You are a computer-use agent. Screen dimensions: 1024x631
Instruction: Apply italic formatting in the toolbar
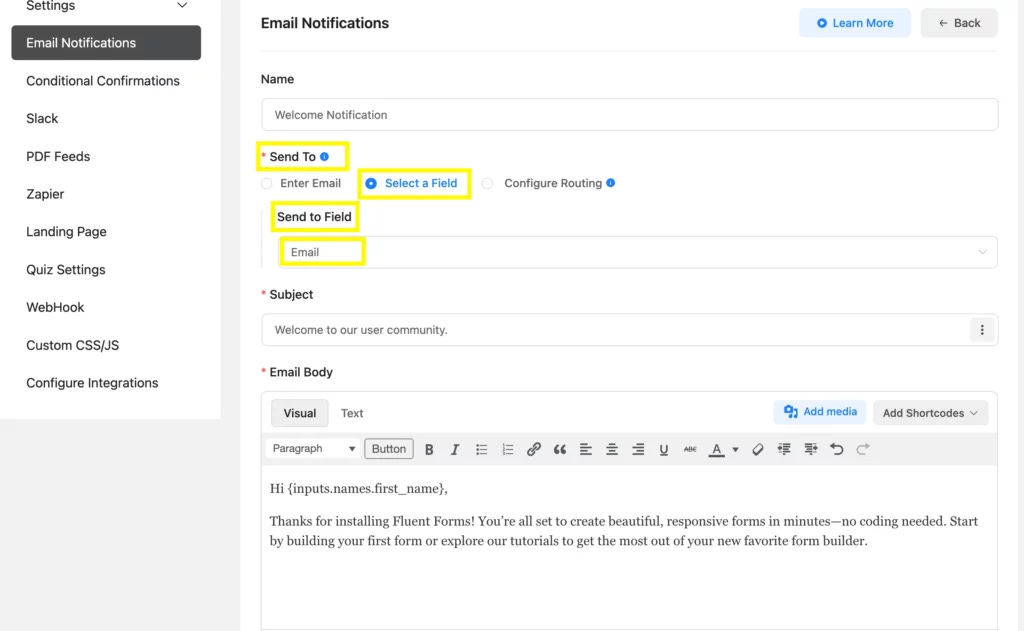pos(455,449)
